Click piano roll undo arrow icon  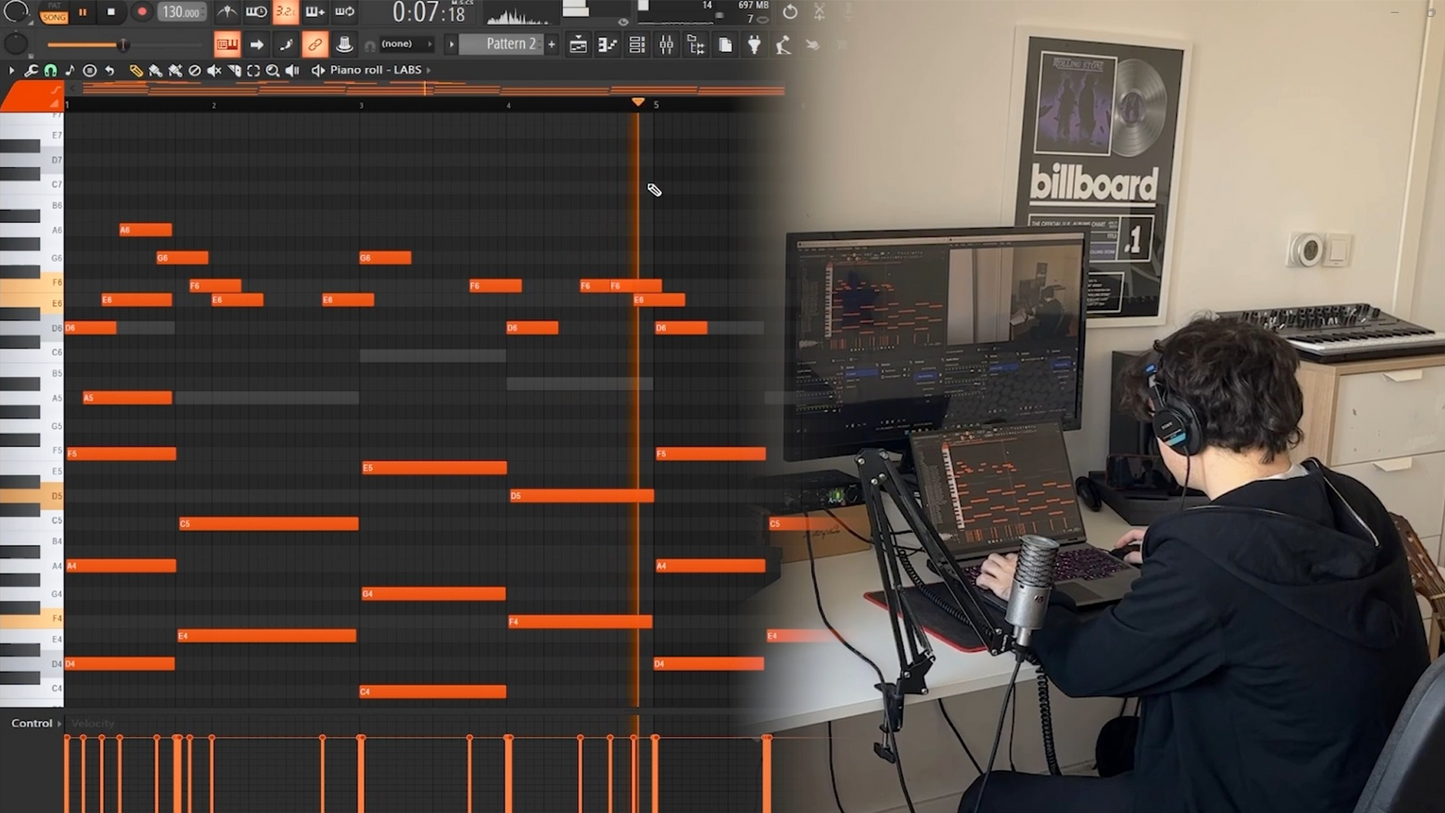110,71
